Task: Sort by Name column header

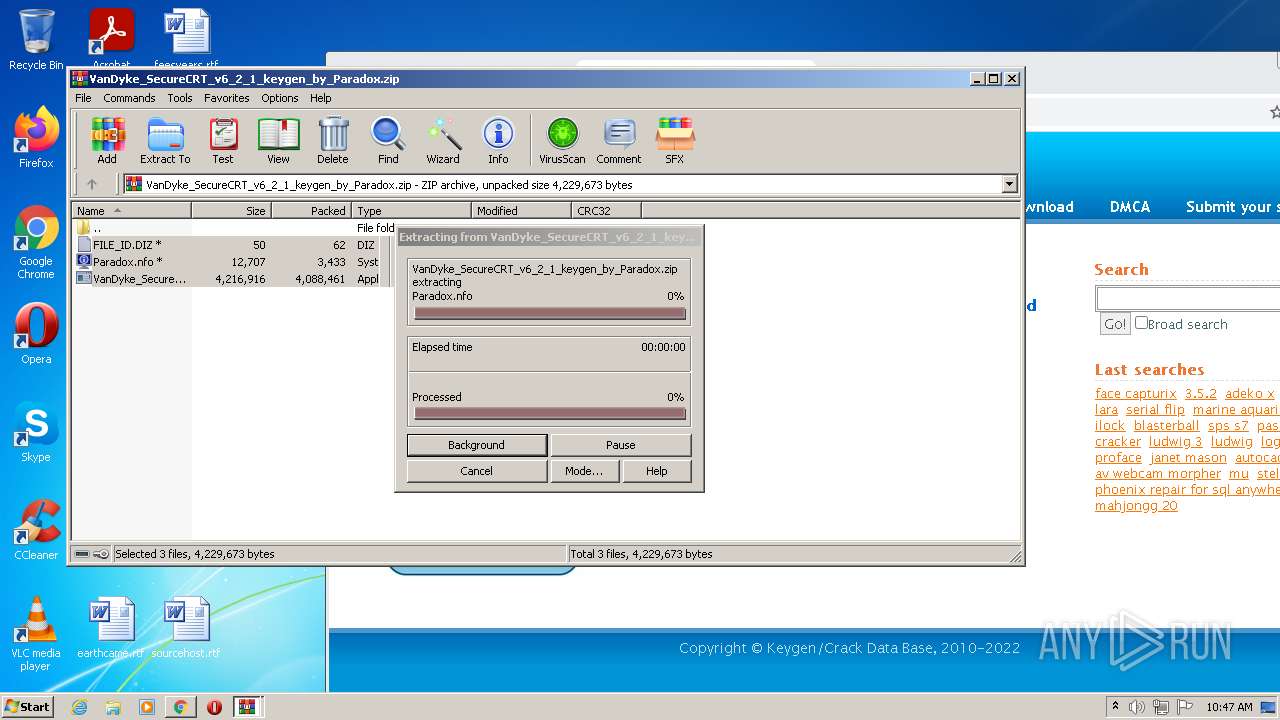Action: 132,210
